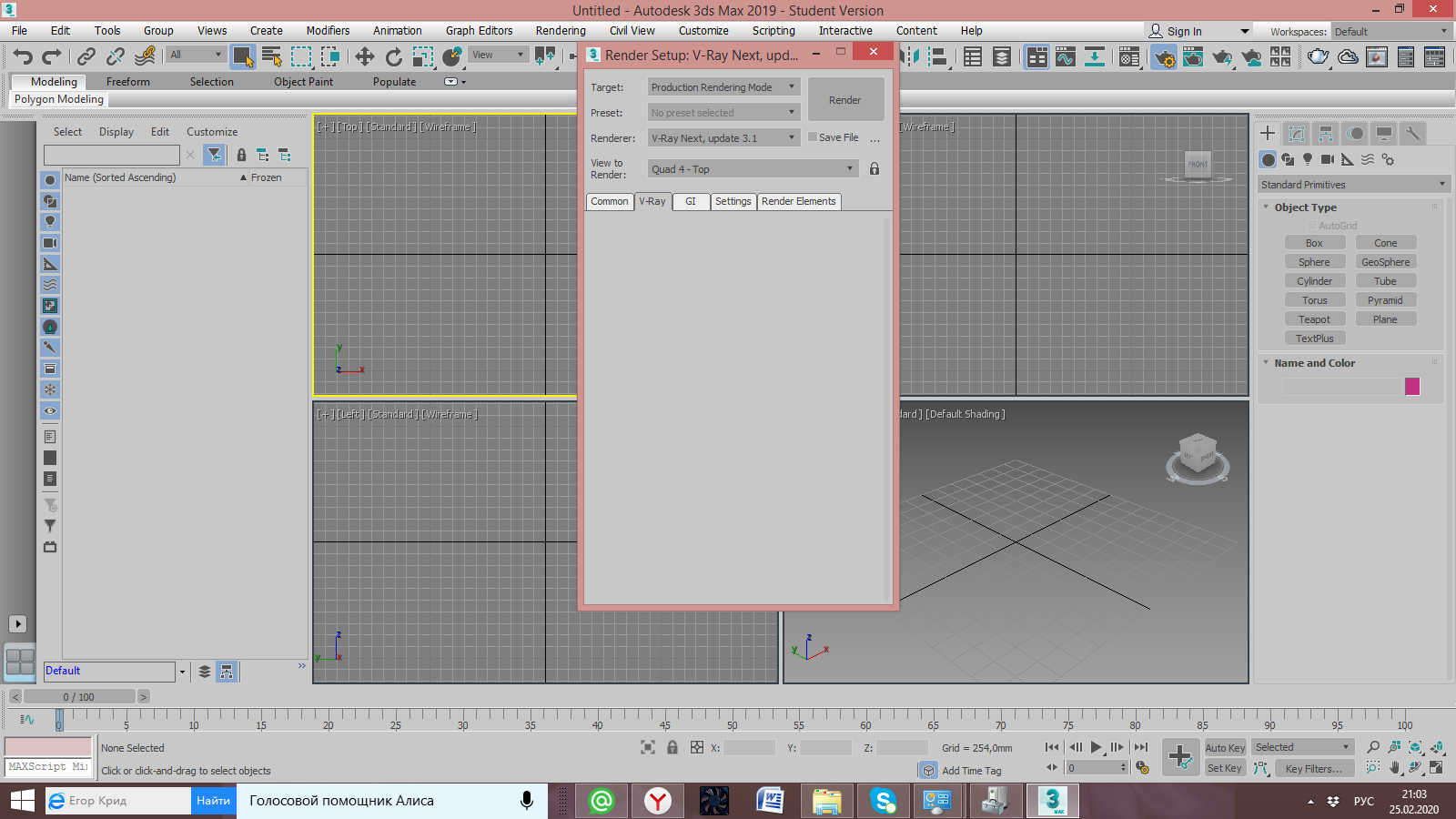Open the Utilities wrench panel

point(1412,134)
